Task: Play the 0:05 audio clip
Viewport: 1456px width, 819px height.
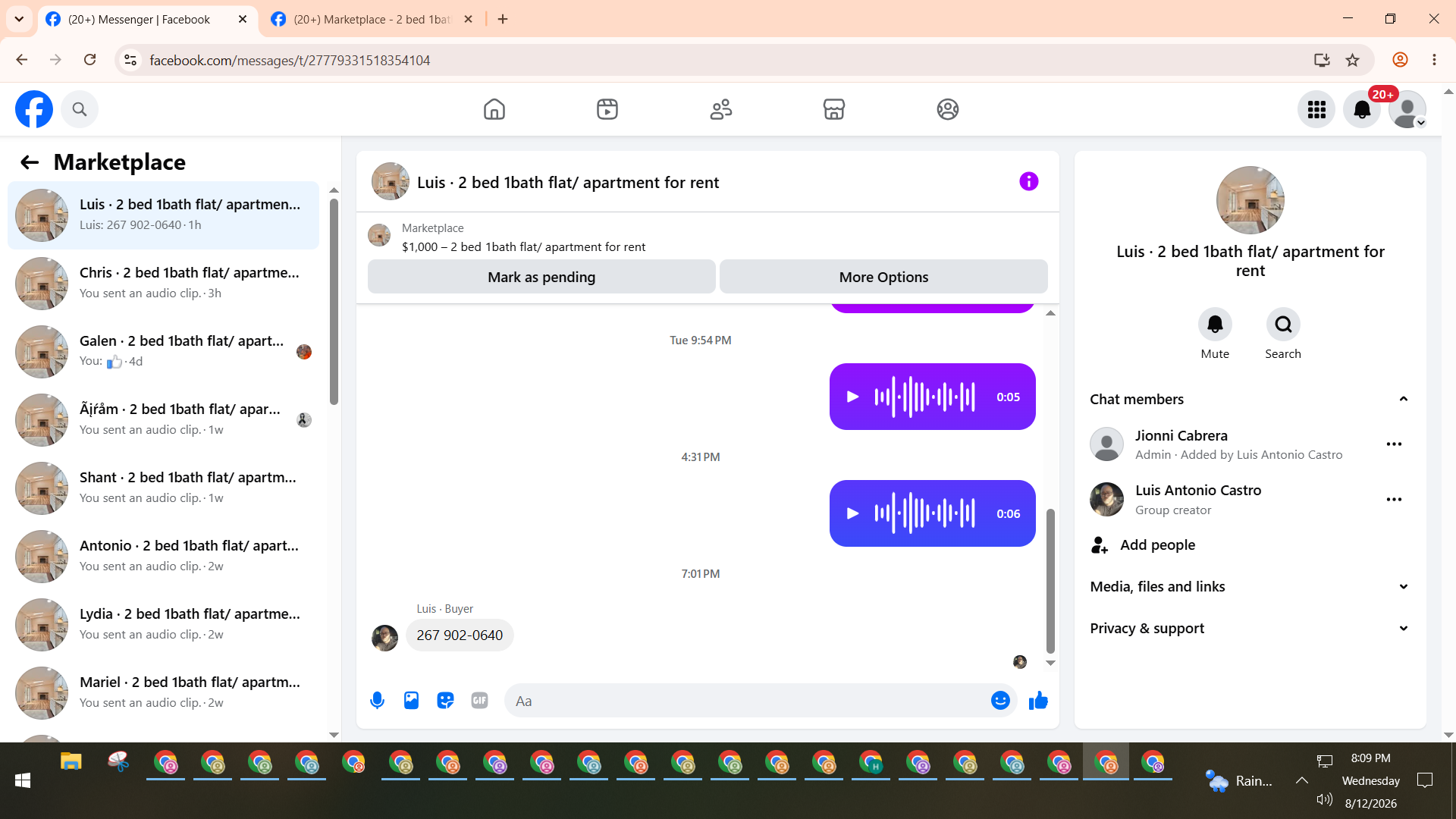Action: click(852, 397)
